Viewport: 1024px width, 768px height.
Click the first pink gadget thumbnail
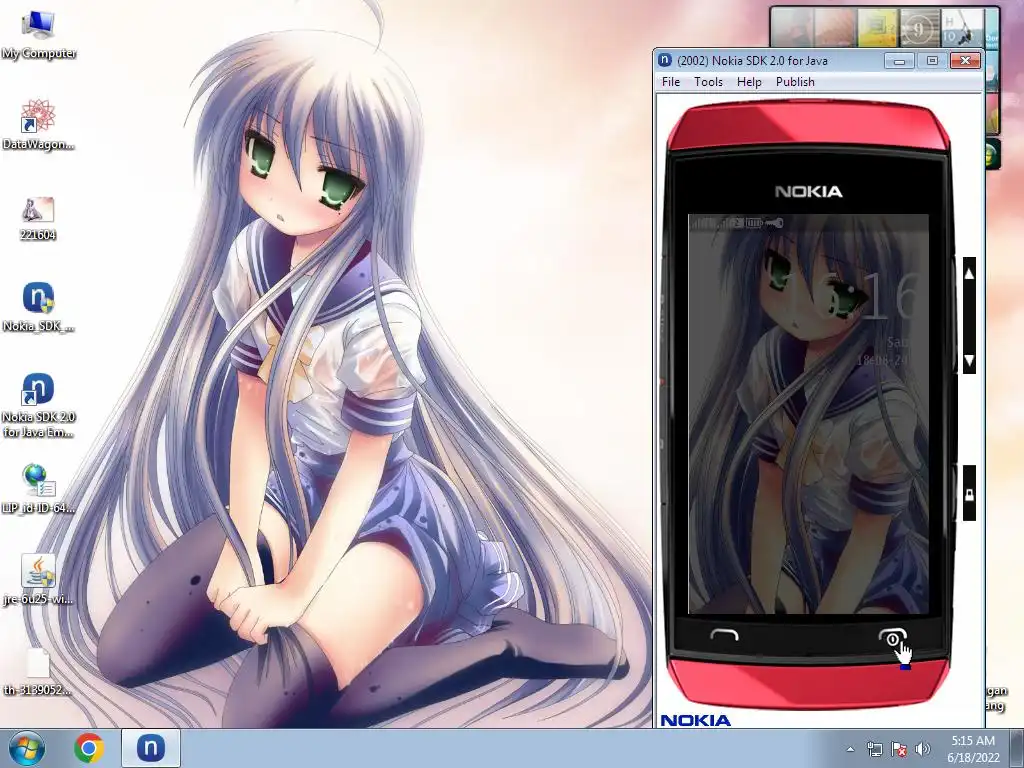point(792,29)
